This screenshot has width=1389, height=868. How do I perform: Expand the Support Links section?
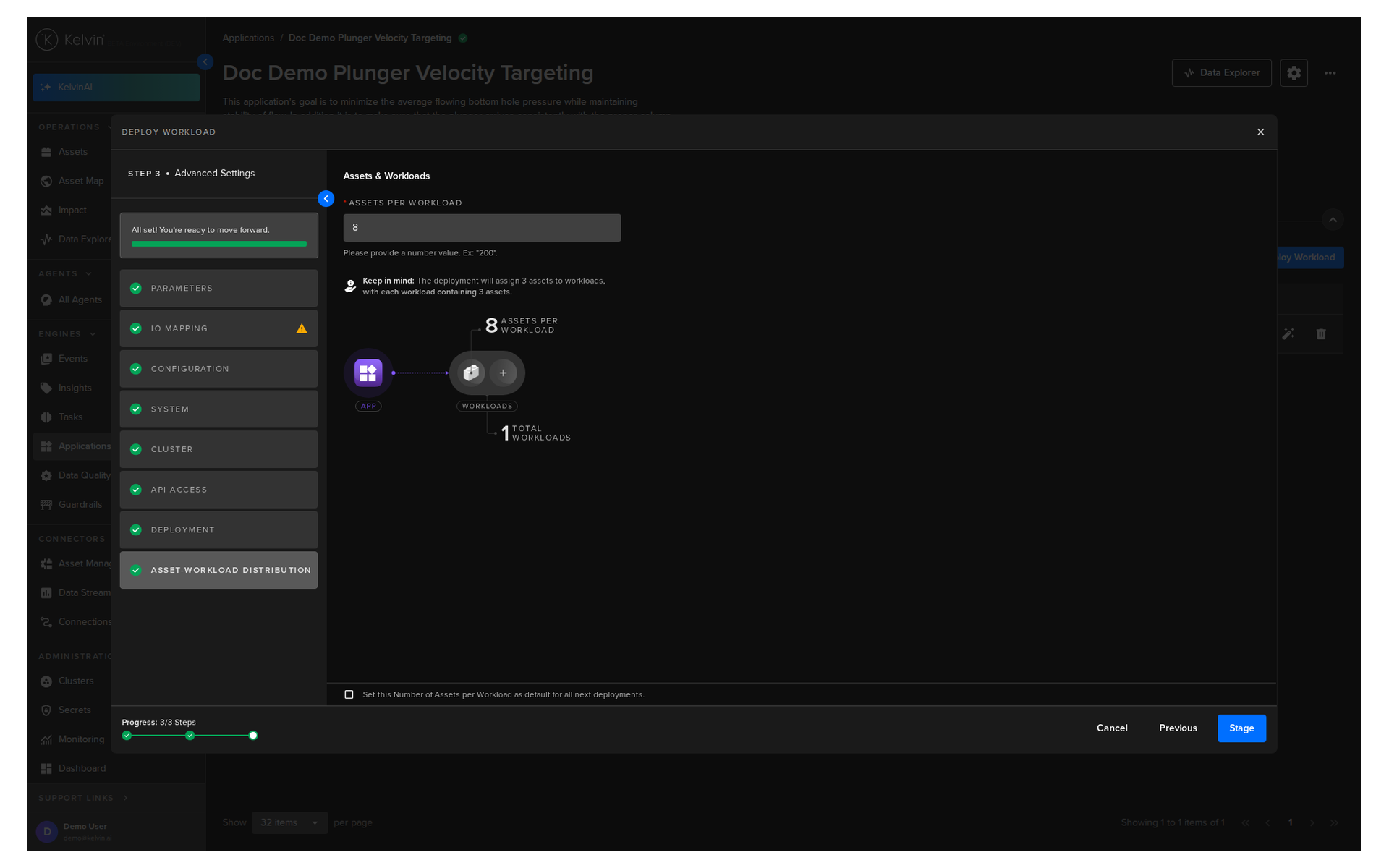pyautogui.click(x=125, y=798)
